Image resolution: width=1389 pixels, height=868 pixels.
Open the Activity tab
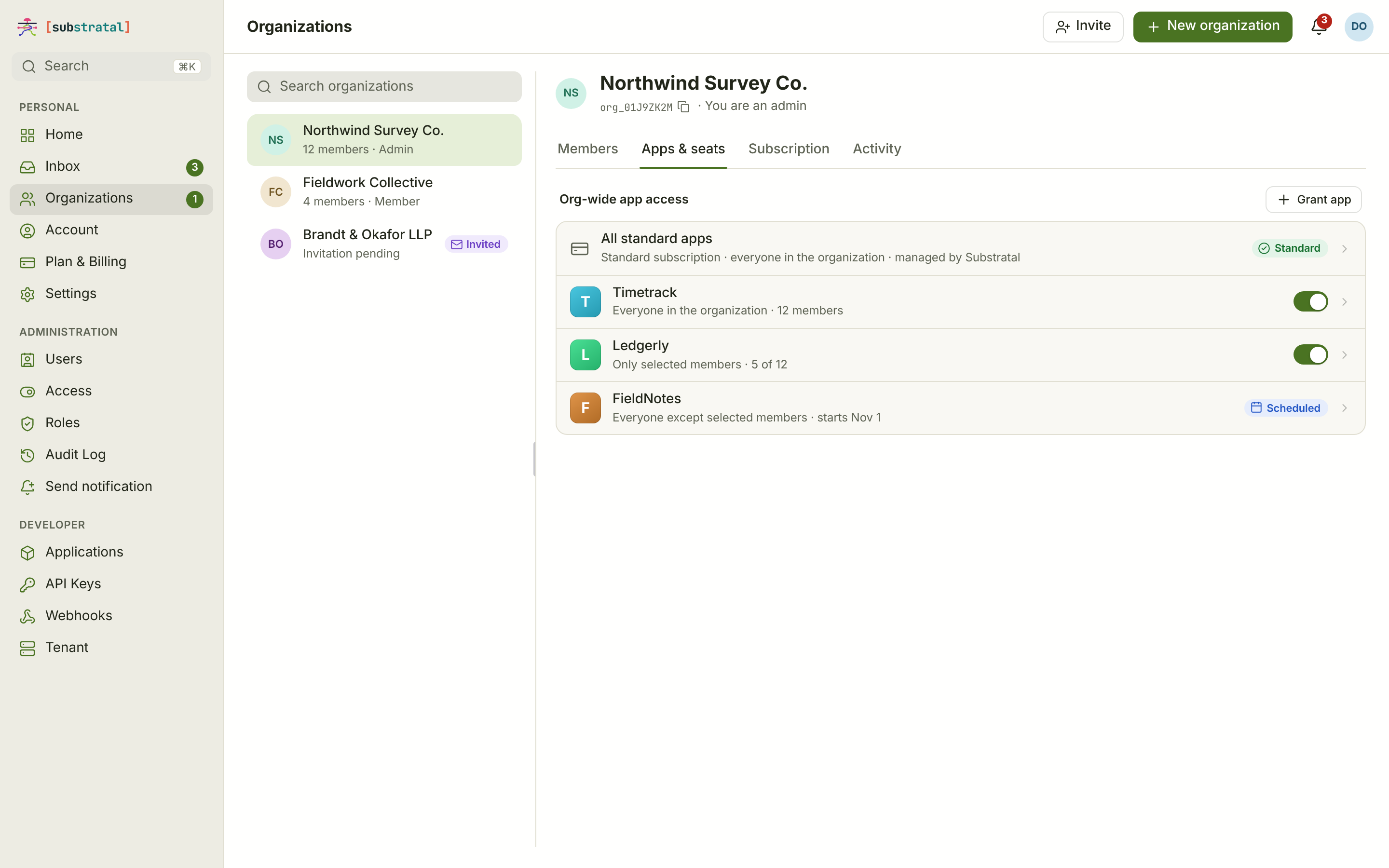(x=876, y=149)
